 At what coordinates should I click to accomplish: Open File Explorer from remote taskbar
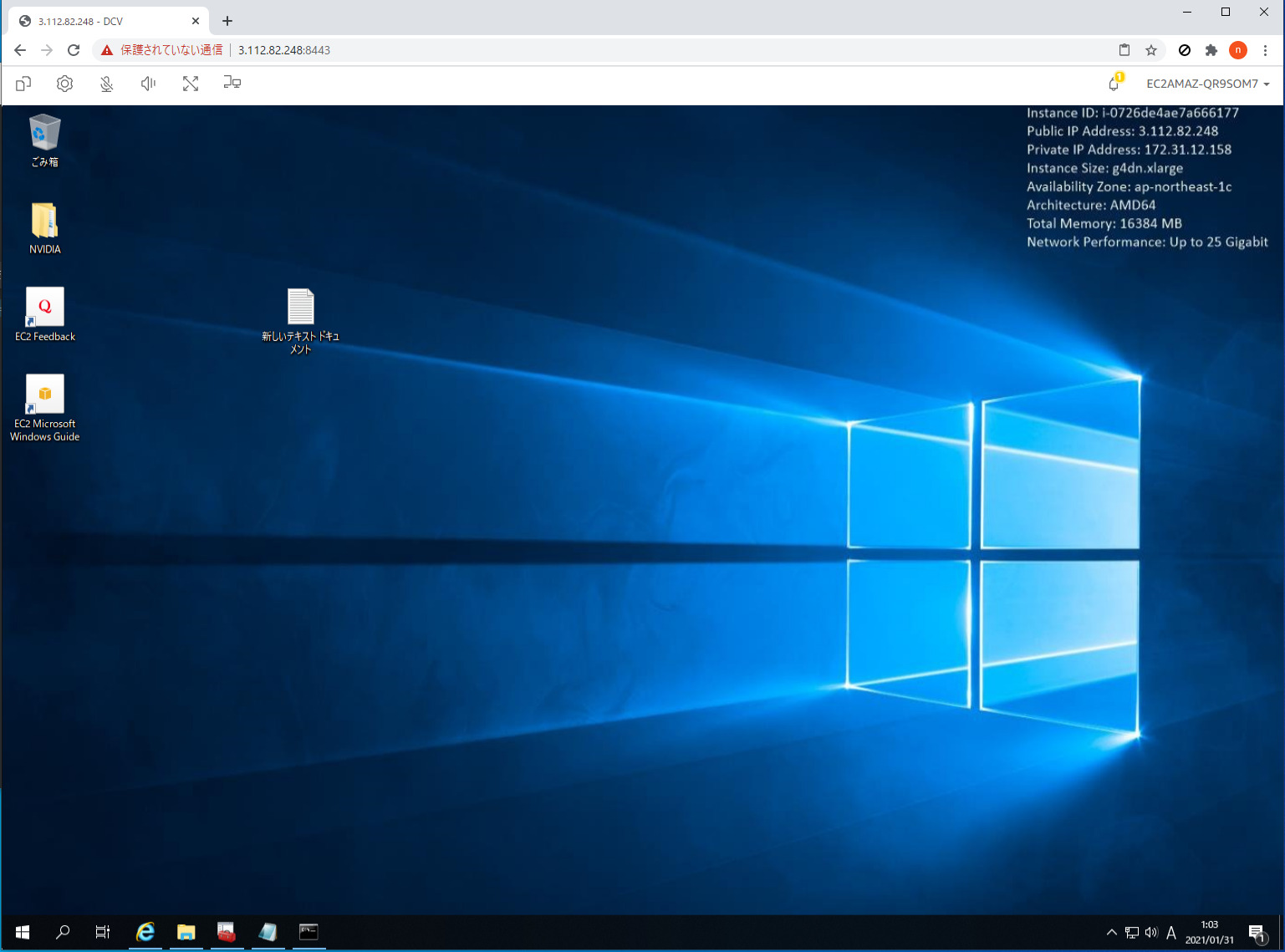[186, 932]
